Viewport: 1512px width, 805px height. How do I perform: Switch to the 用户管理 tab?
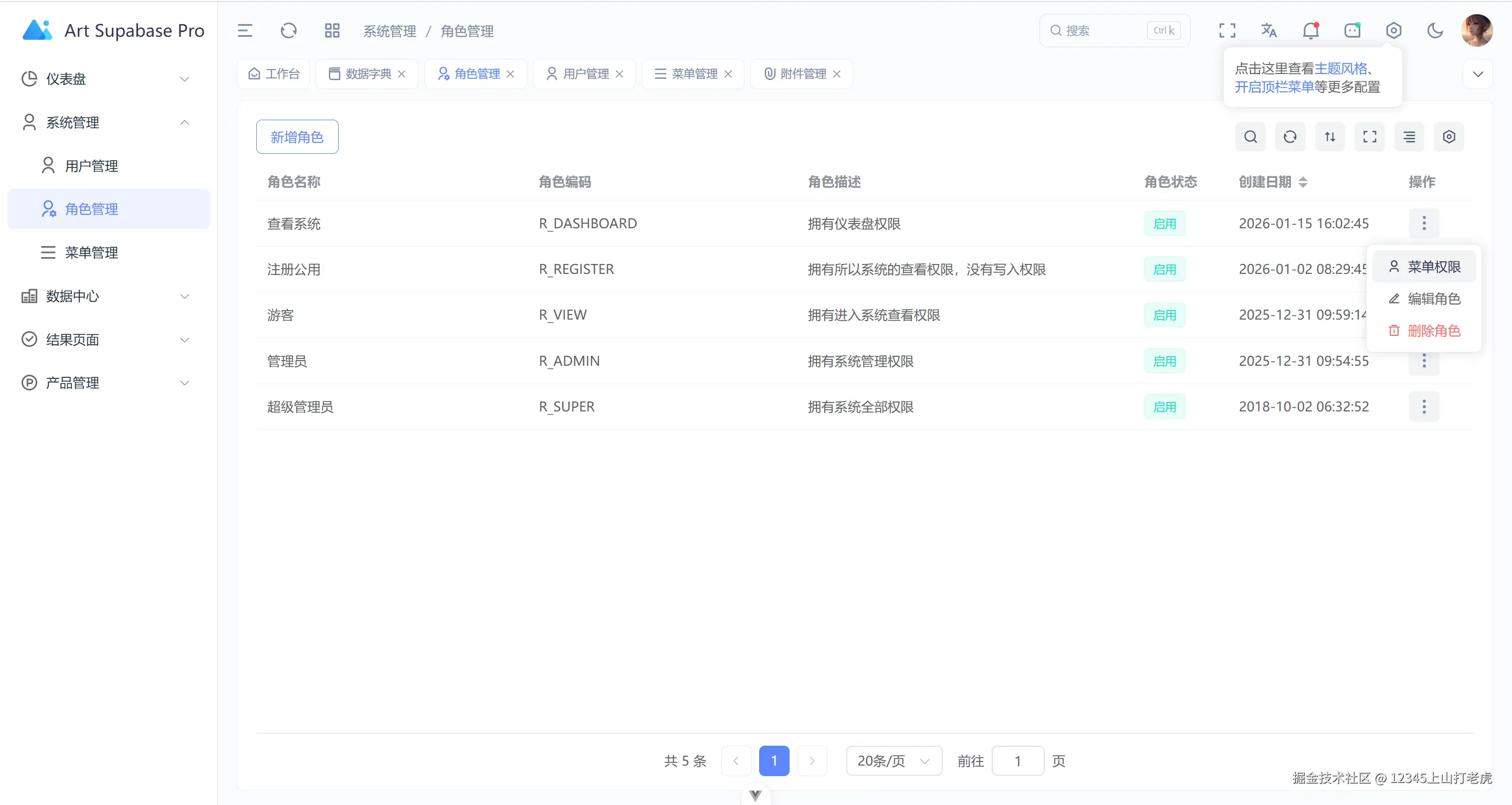(x=585, y=73)
